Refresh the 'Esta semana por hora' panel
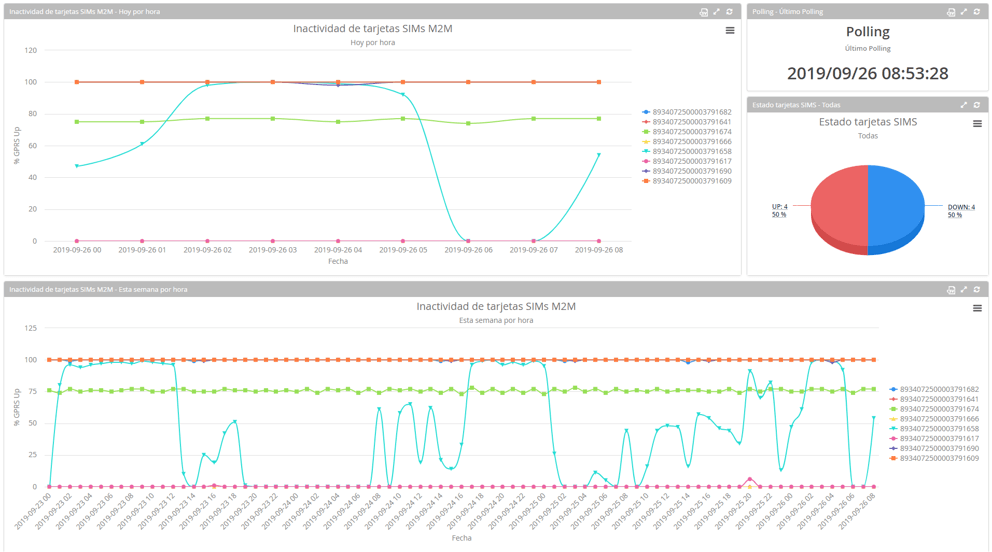This screenshot has height=552, width=992. tap(977, 290)
